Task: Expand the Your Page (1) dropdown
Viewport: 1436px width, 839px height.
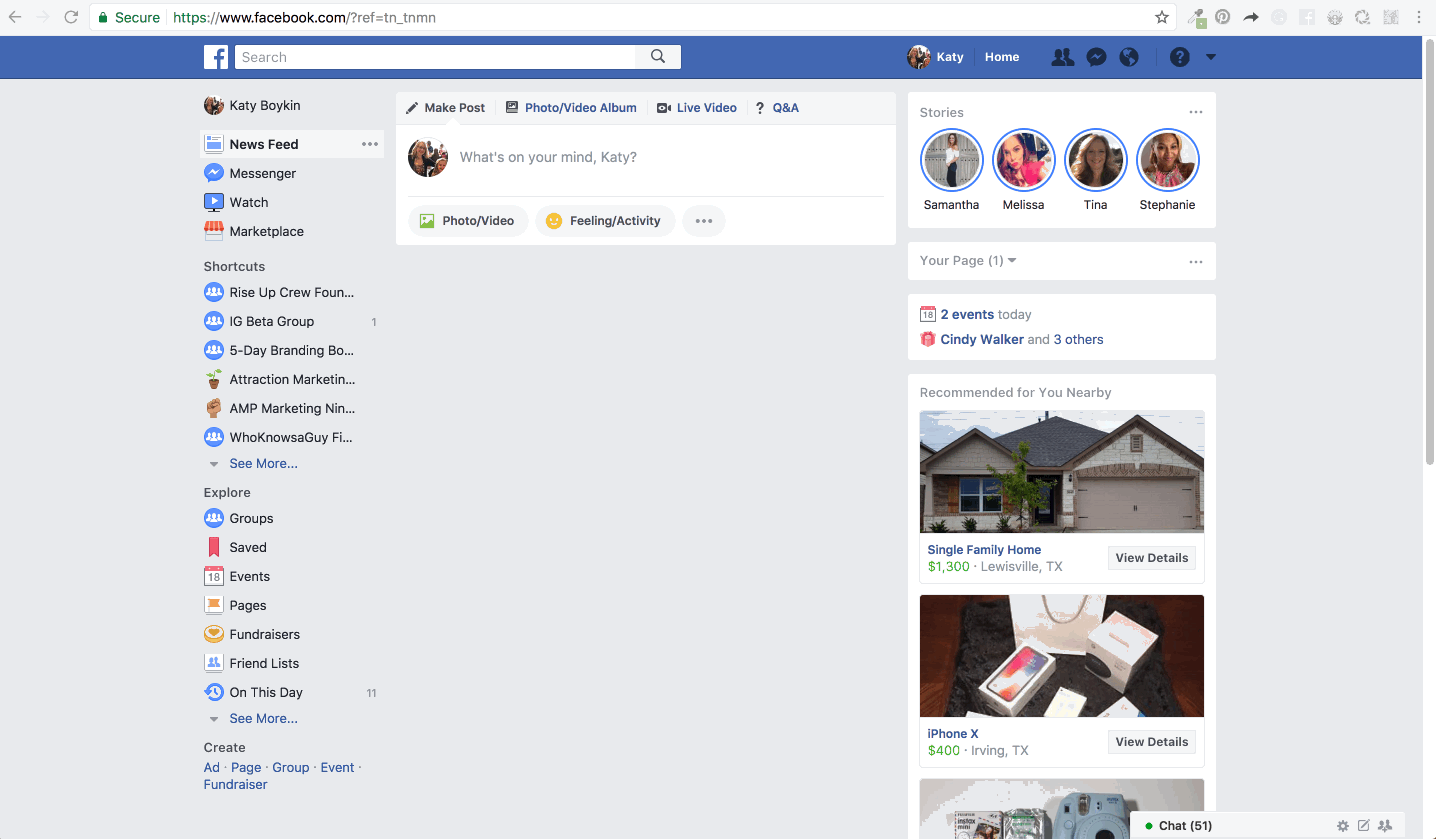Action: pos(968,261)
